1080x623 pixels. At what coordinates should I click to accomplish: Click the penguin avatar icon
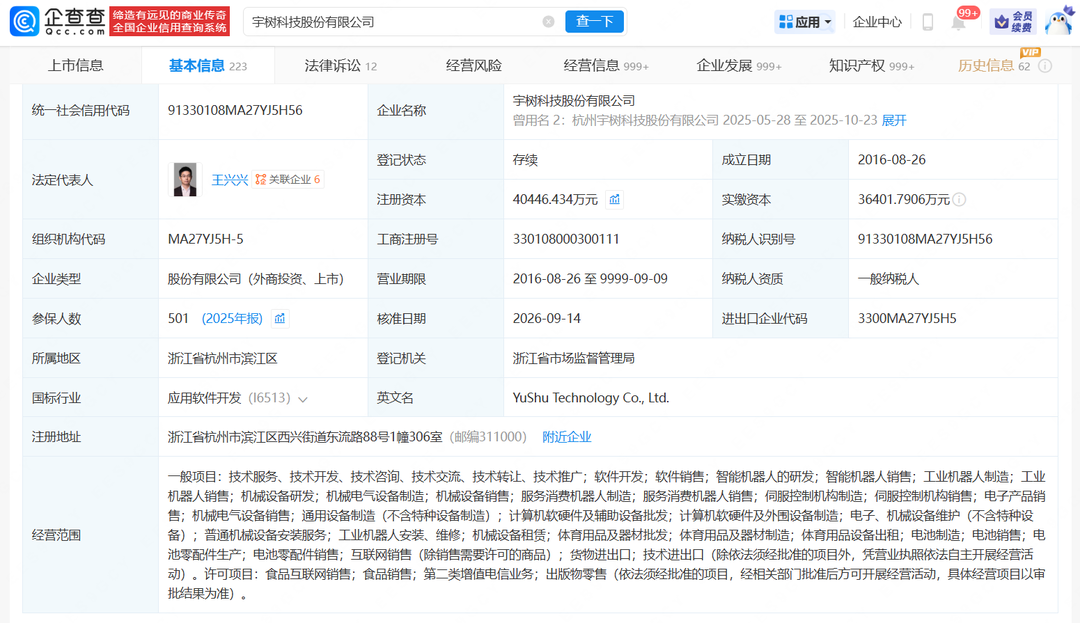[x=1058, y=22]
